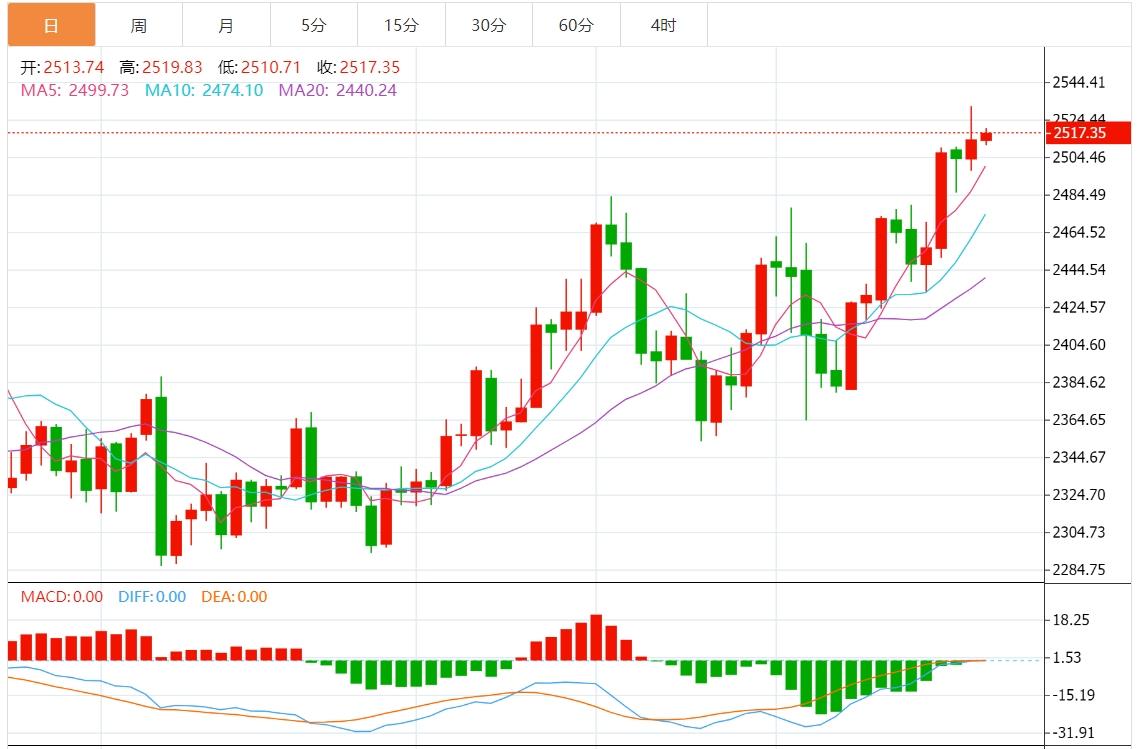
Task: Click the MA20 indicator value label
Action: pos(338,90)
